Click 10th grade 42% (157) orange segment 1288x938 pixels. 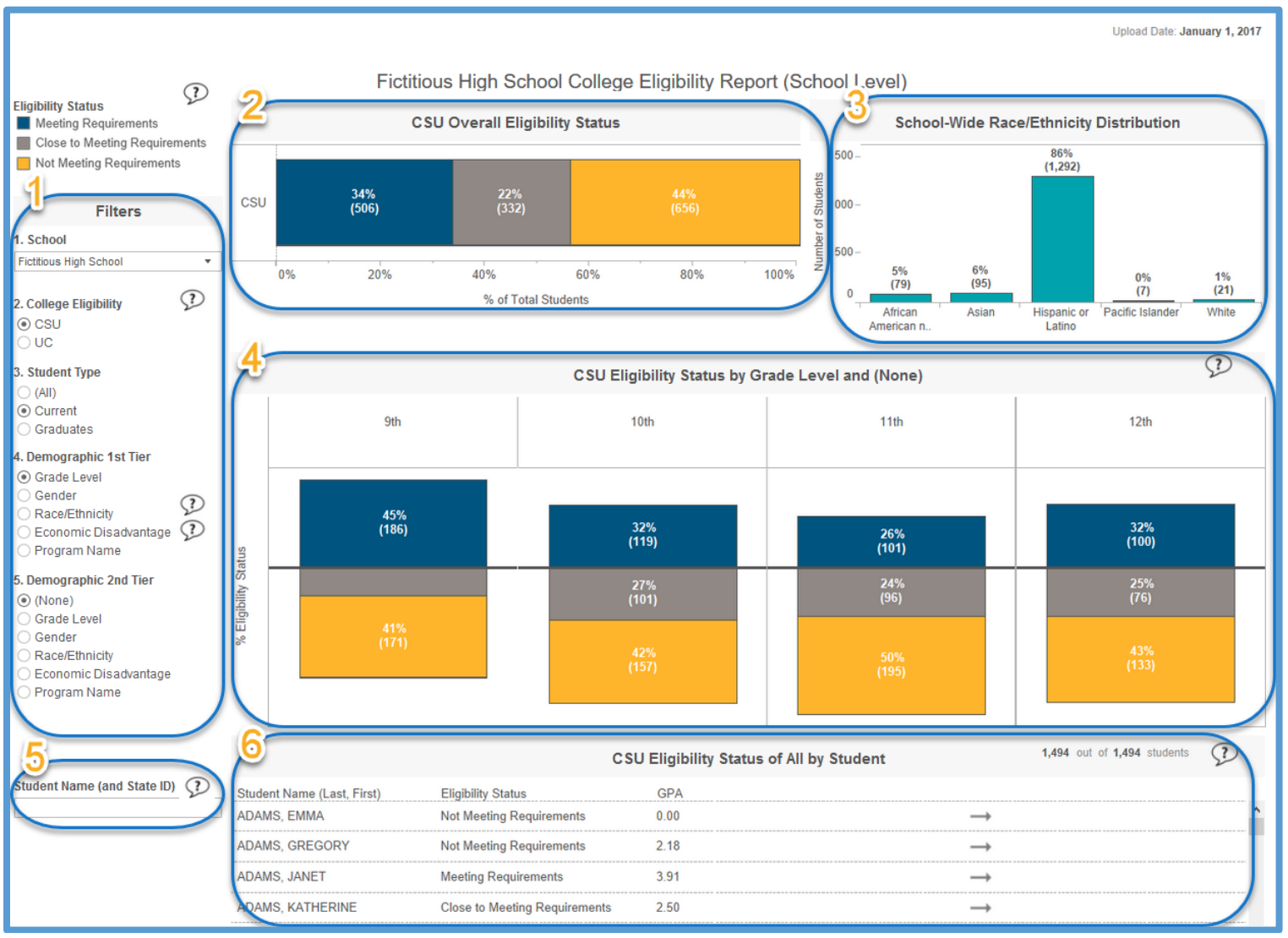coord(643,662)
